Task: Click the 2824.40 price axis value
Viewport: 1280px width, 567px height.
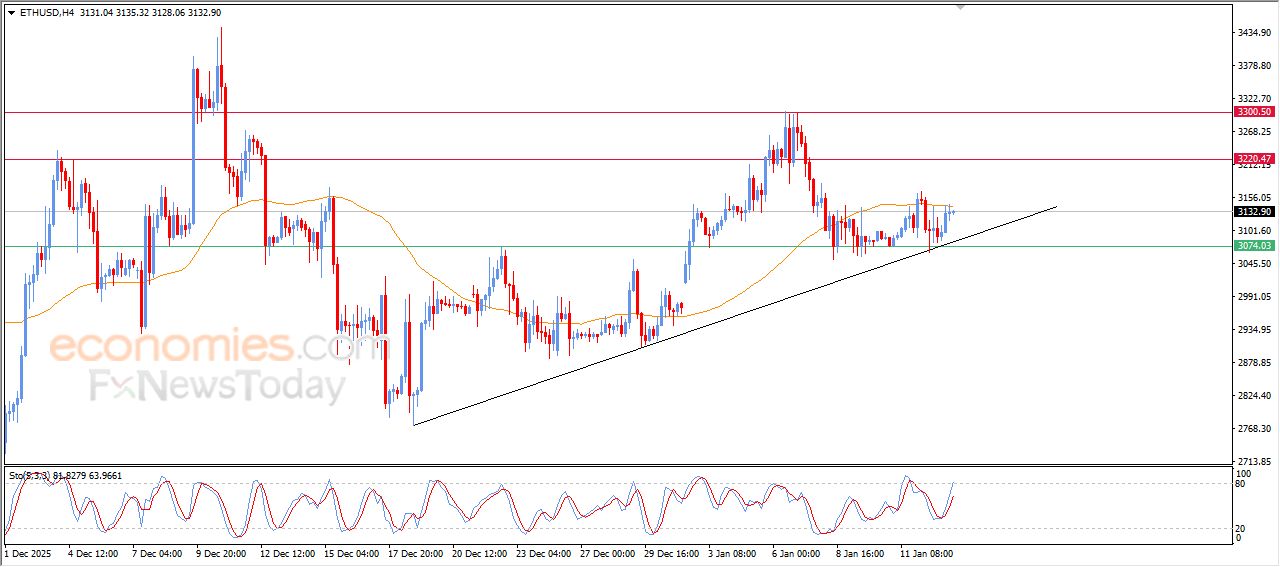Action: (x=1254, y=395)
